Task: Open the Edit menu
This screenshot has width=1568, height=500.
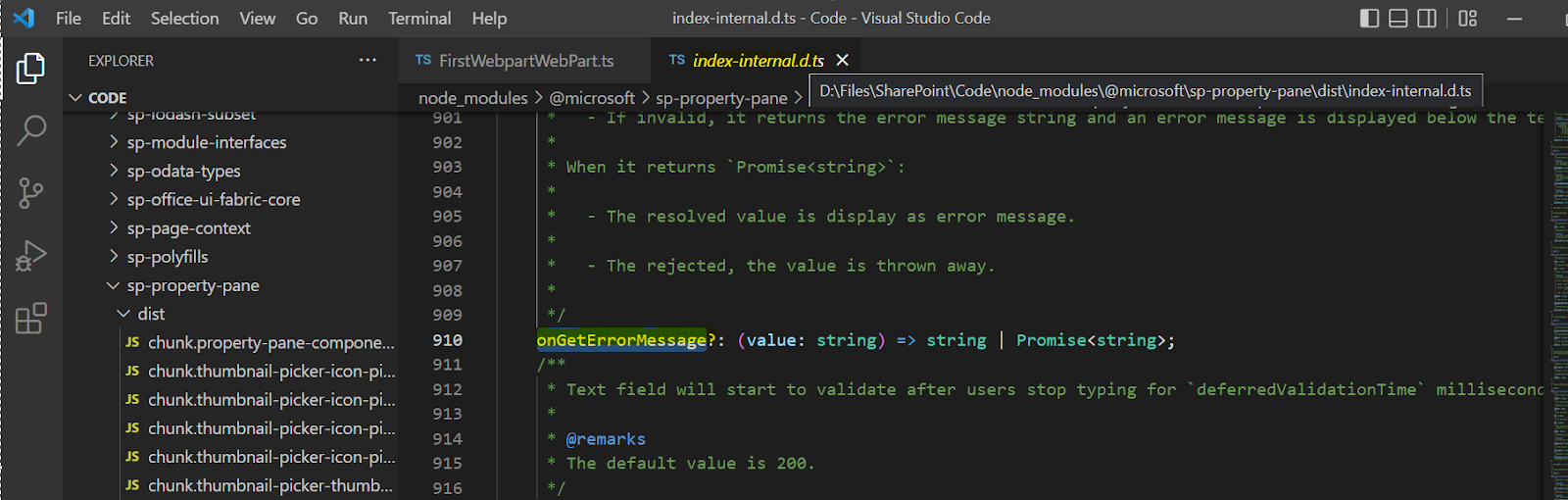Action: point(116,18)
